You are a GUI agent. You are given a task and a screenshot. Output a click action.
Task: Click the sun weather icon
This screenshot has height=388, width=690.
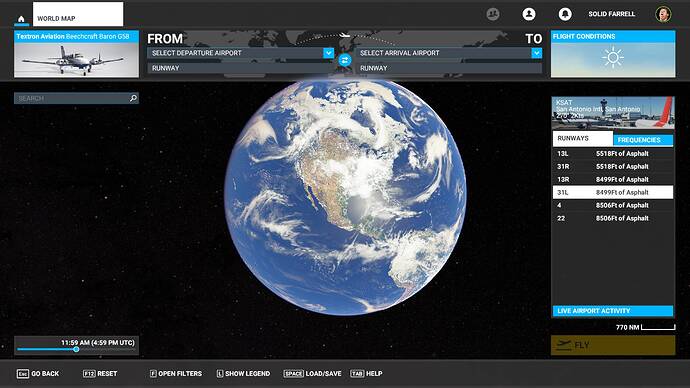point(613,58)
